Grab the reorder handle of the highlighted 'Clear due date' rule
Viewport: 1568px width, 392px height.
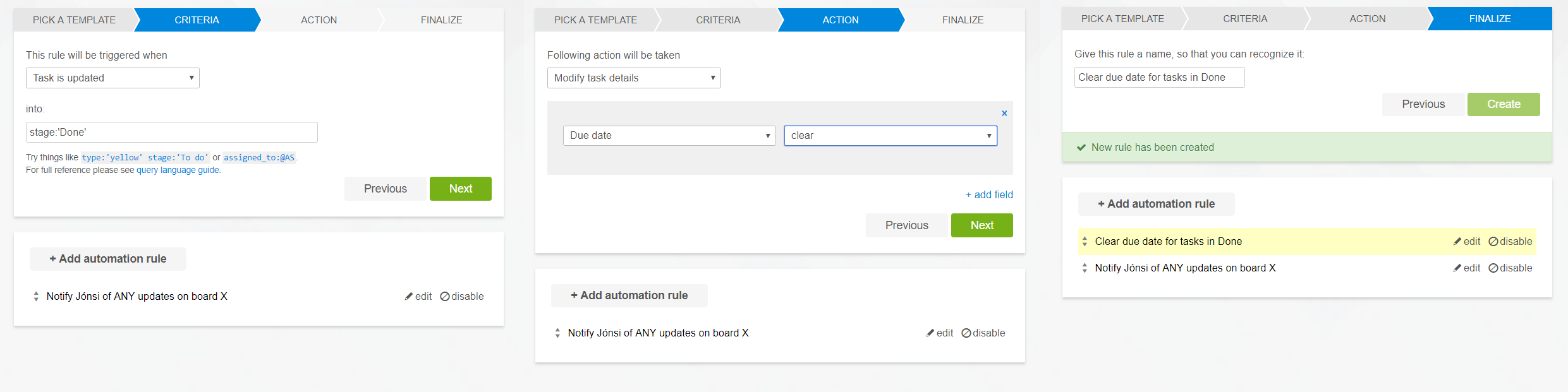[1085, 242]
